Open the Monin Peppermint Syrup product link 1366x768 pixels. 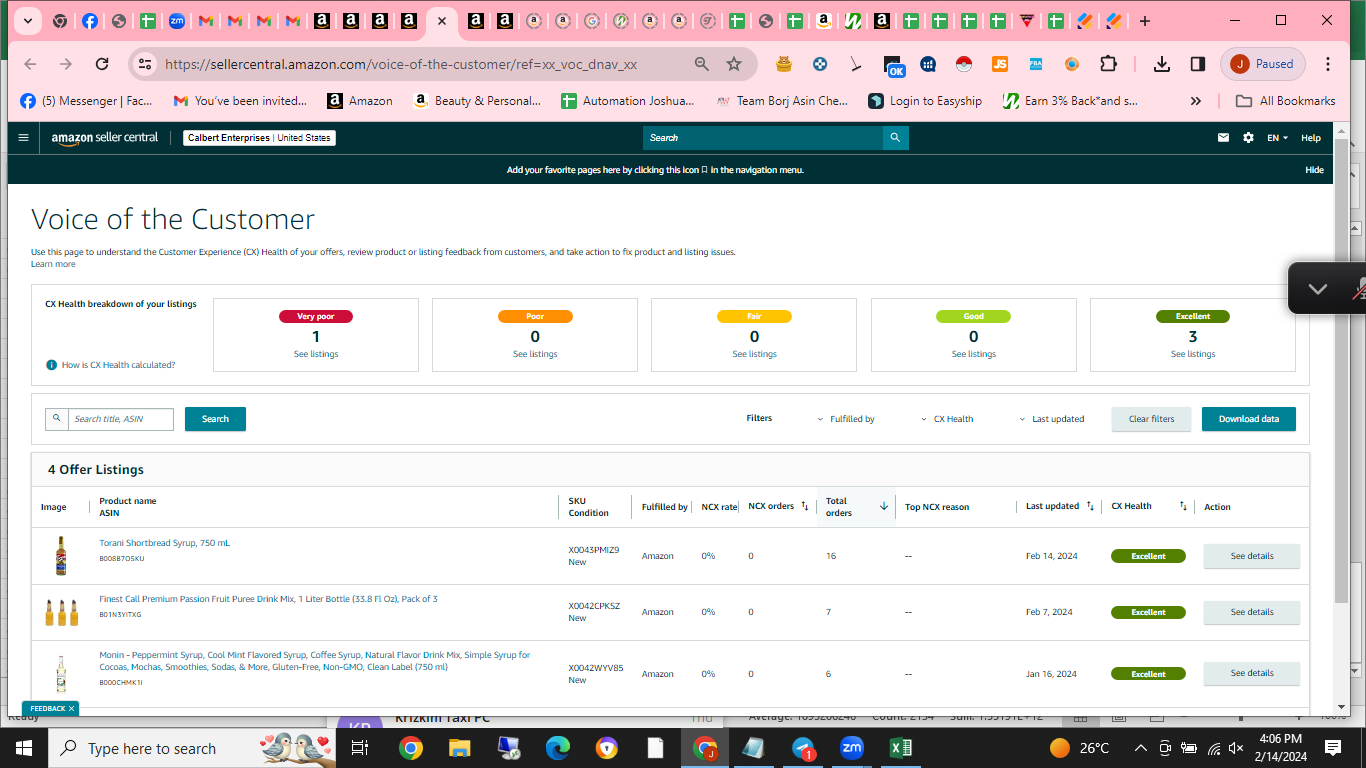pos(315,661)
